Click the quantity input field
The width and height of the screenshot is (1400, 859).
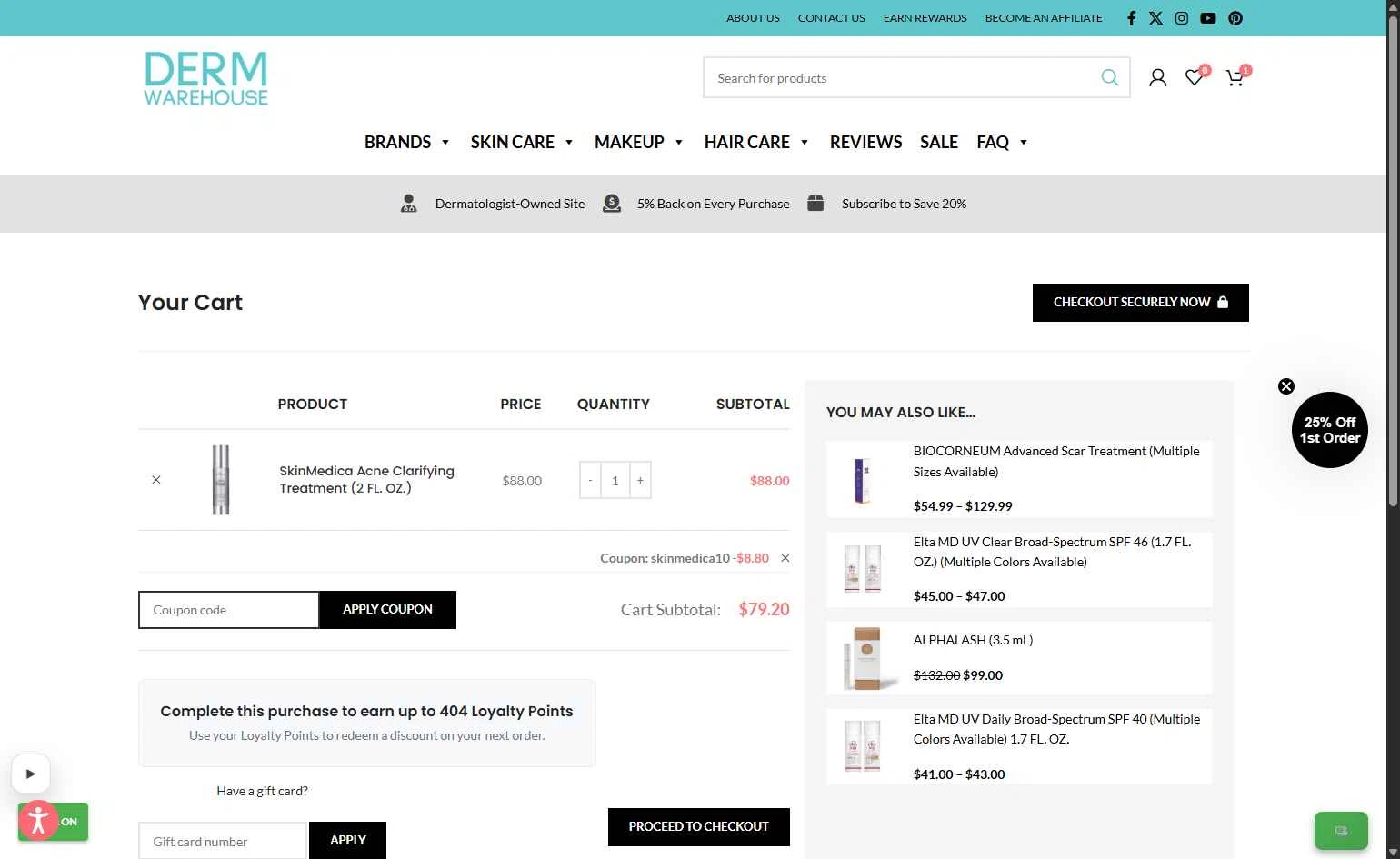615,480
